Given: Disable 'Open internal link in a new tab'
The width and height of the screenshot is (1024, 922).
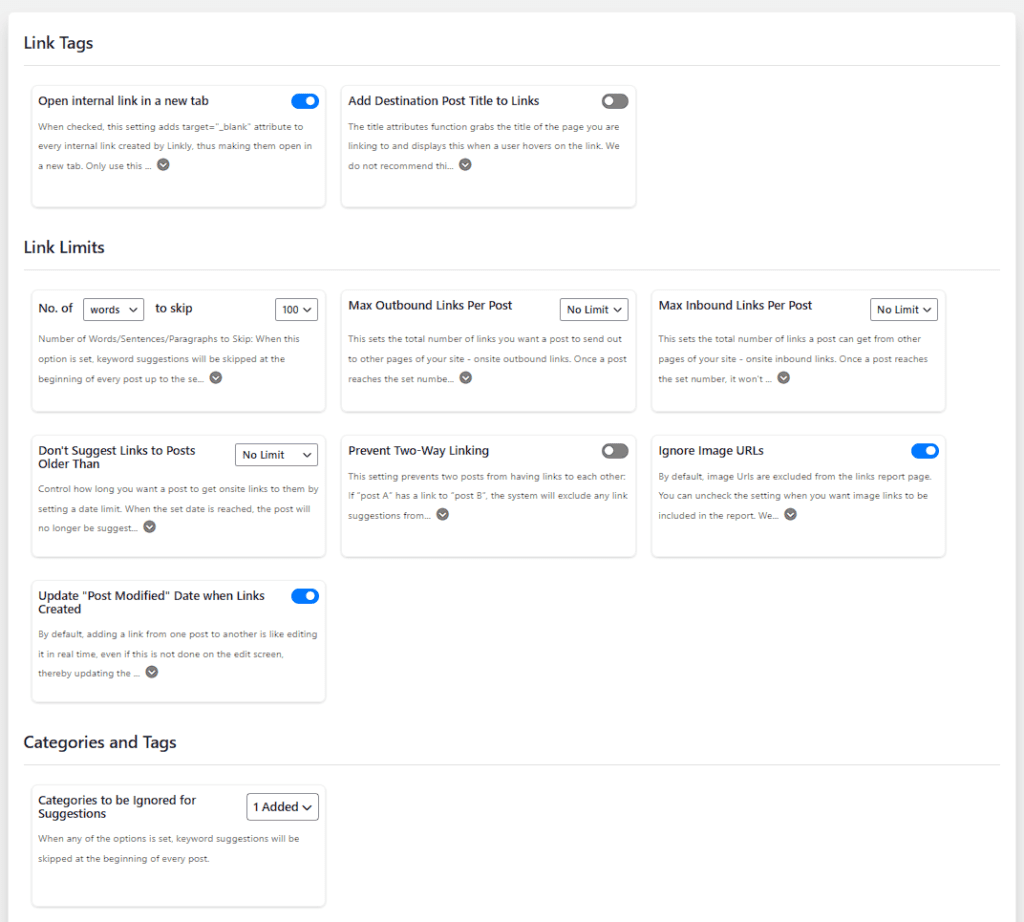Looking at the screenshot, I should click(x=304, y=101).
